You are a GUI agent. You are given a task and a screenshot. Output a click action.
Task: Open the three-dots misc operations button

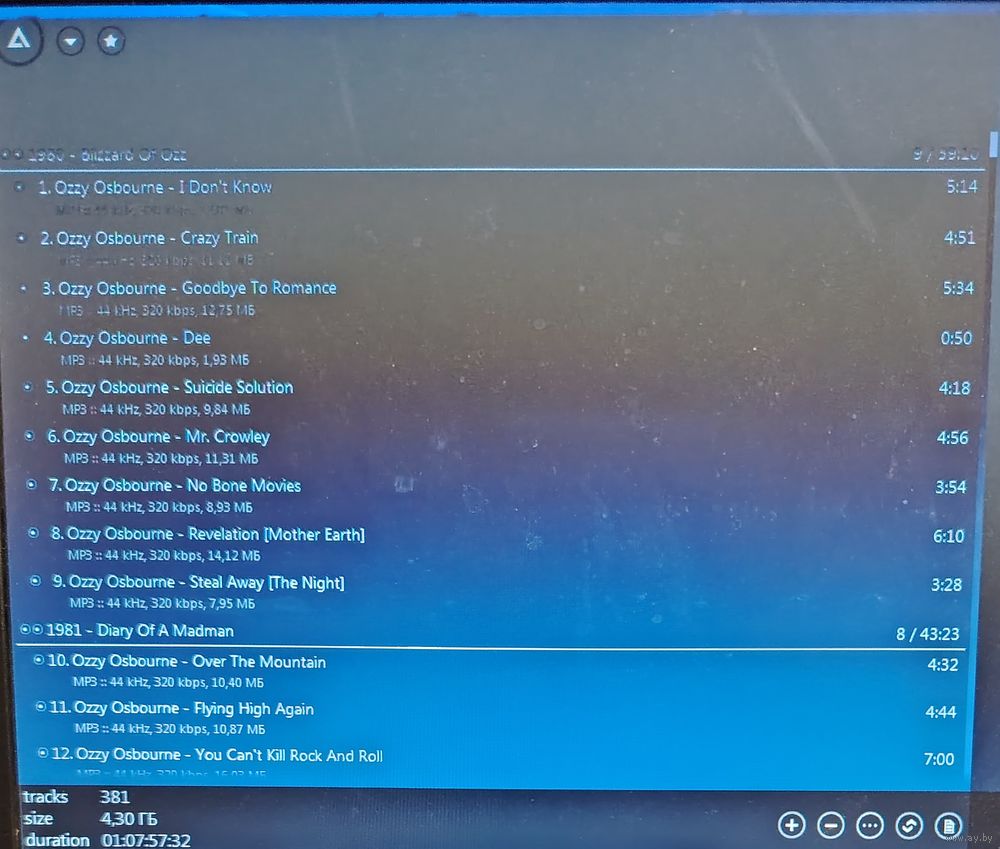(870, 825)
